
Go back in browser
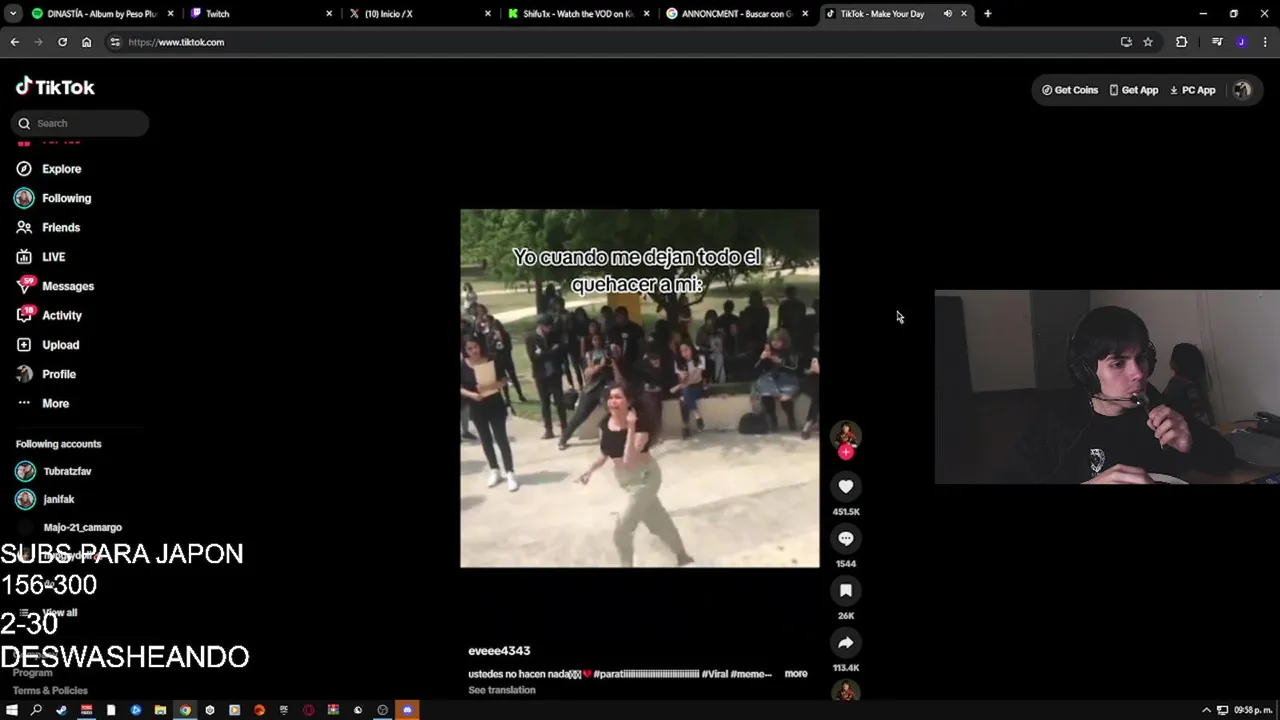pyautogui.click(x=15, y=42)
